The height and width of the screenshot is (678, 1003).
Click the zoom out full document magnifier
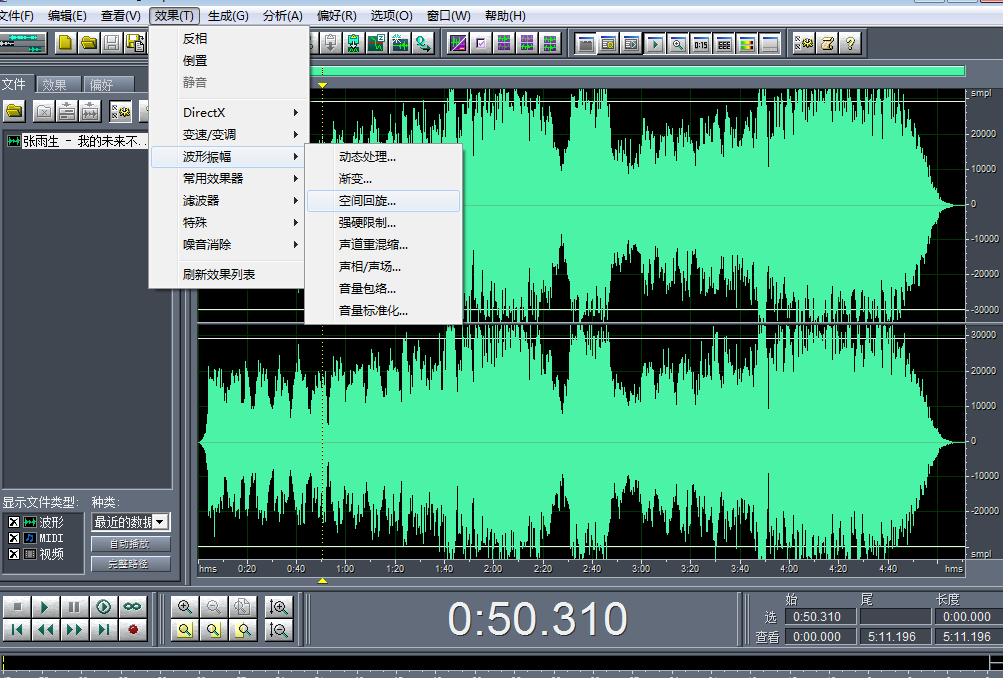243,606
